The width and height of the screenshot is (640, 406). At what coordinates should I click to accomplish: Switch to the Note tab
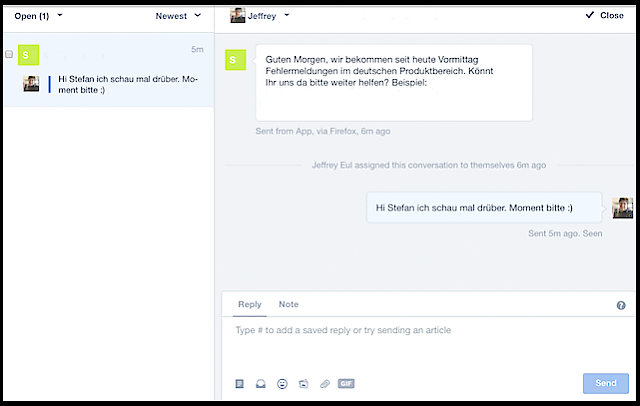click(288, 304)
